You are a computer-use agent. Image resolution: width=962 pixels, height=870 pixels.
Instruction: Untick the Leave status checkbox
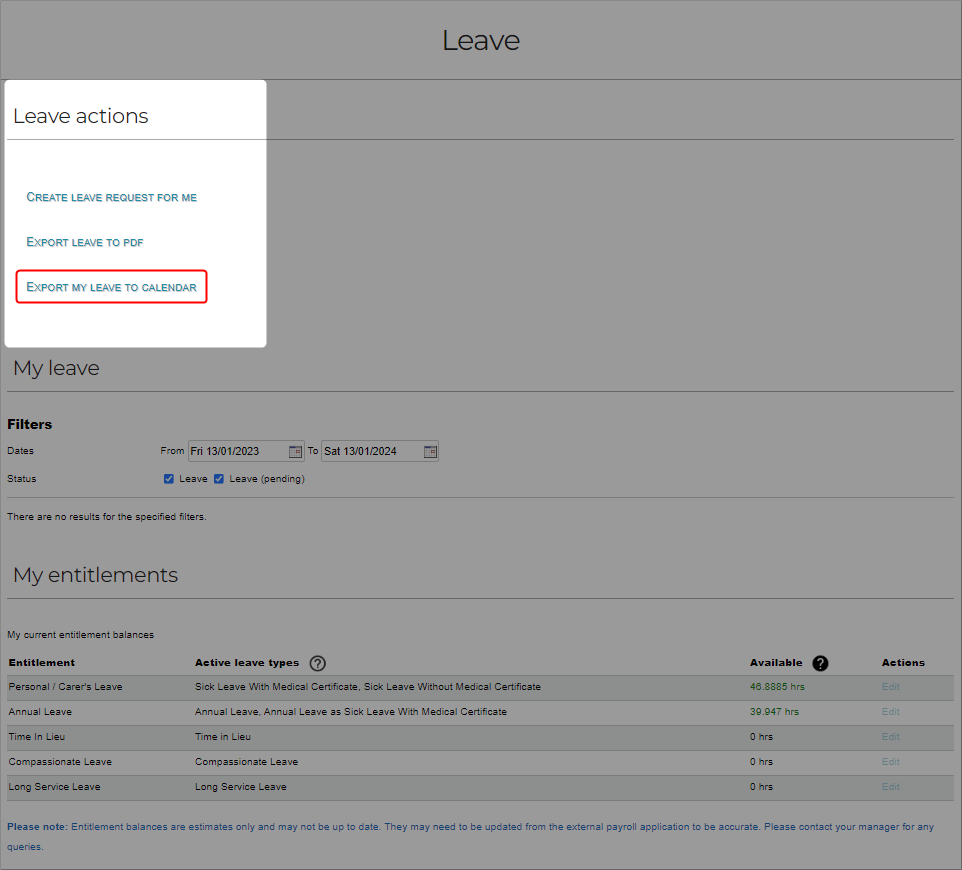click(x=169, y=479)
